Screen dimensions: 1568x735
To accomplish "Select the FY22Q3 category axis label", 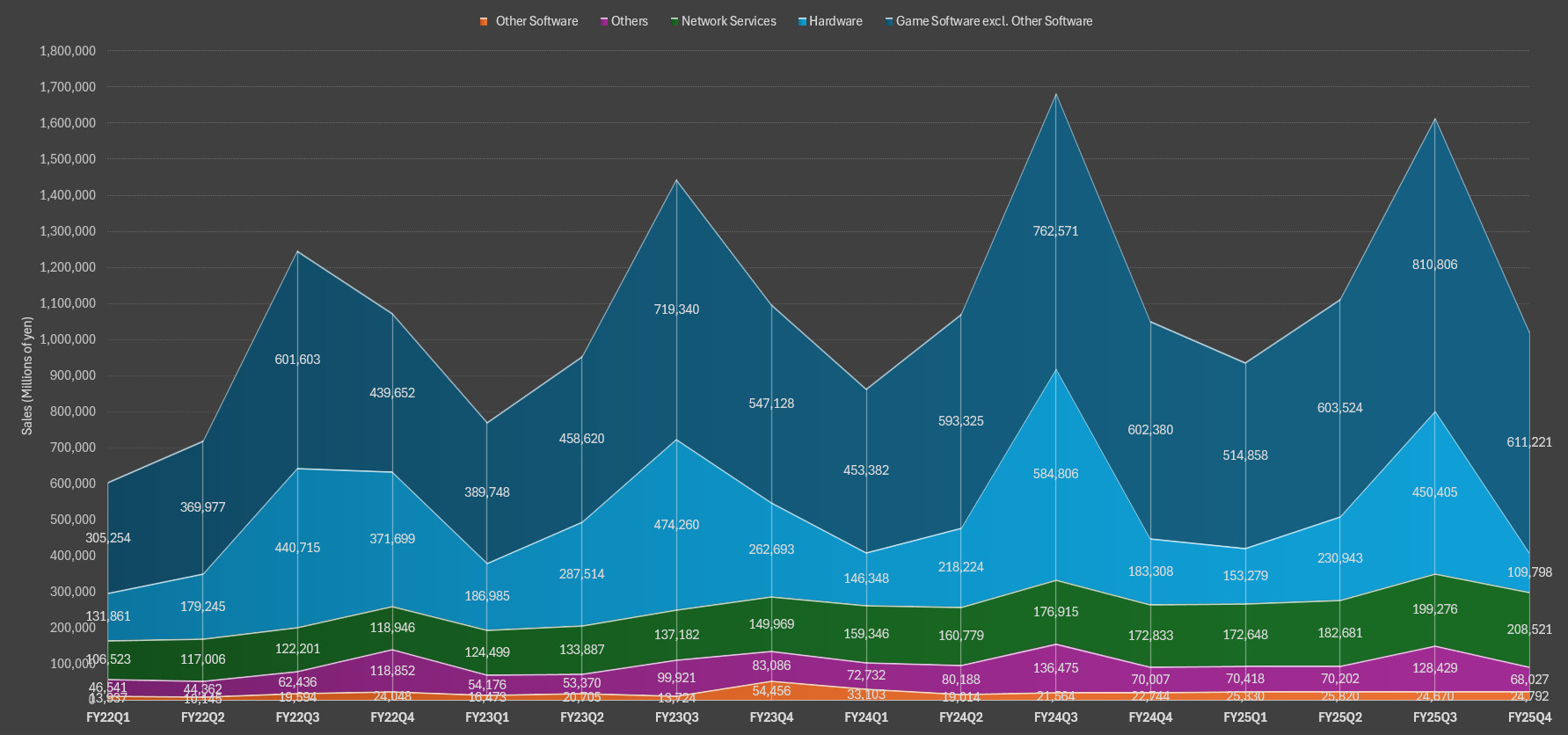I will (x=298, y=717).
